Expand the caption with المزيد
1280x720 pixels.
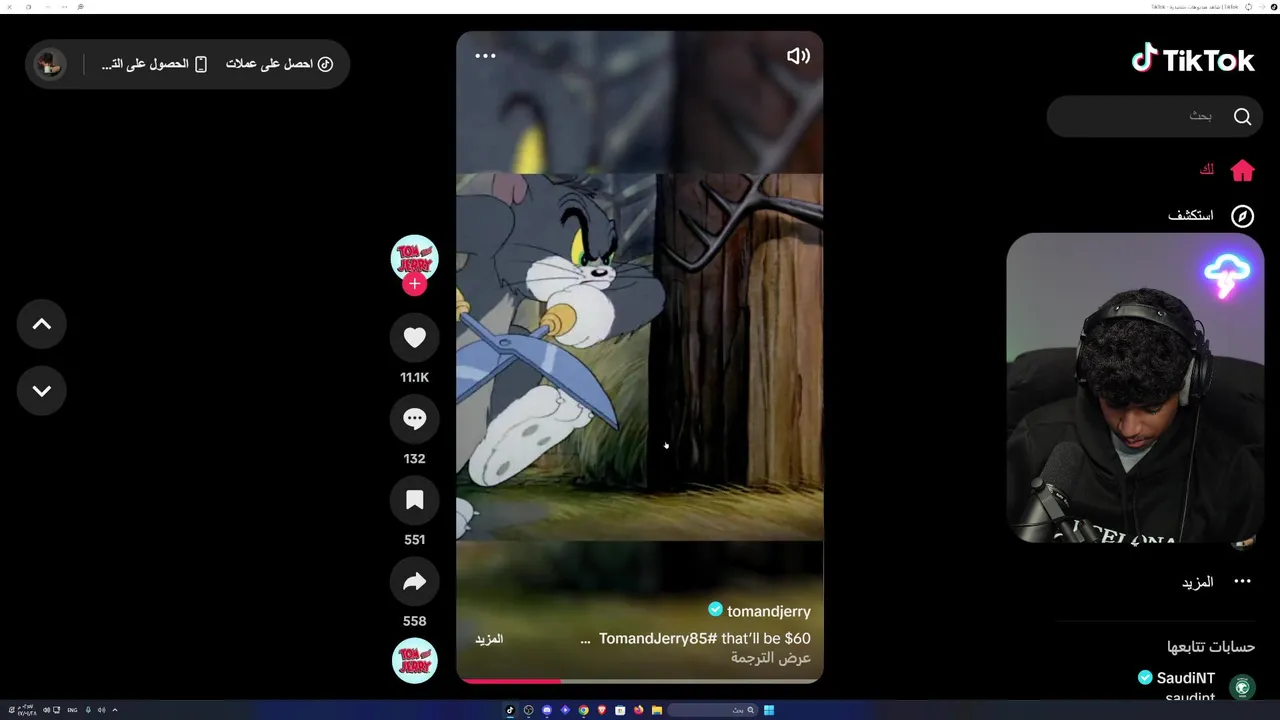(488, 639)
